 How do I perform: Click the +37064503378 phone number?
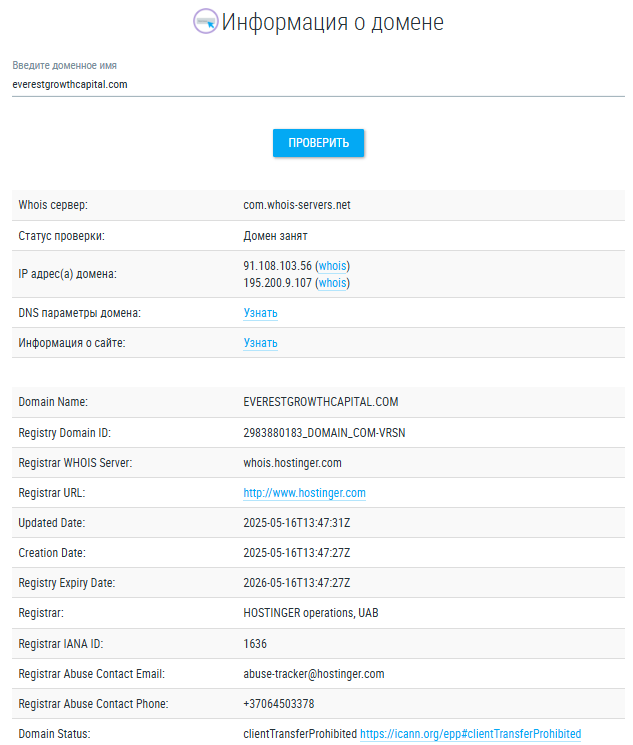point(278,704)
